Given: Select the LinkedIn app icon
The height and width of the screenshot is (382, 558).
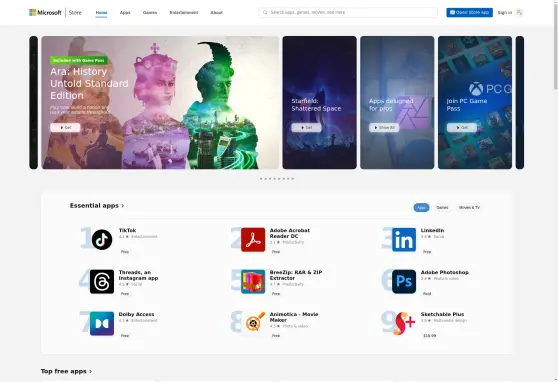Looking at the screenshot, I should pos(404,240).
